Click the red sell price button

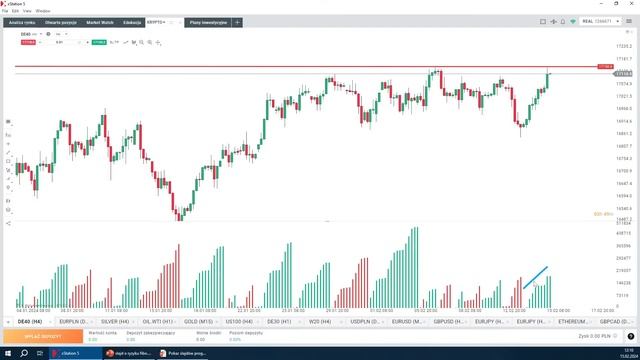(29, 42)
